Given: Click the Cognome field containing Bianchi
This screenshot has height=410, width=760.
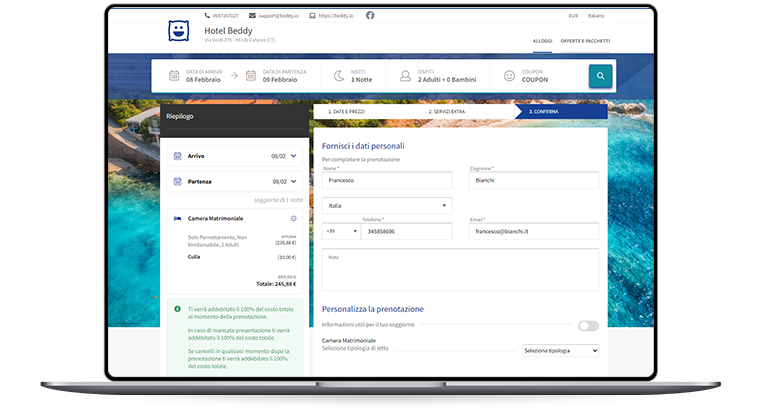Looking at the screenshot, I should [534, 180].
